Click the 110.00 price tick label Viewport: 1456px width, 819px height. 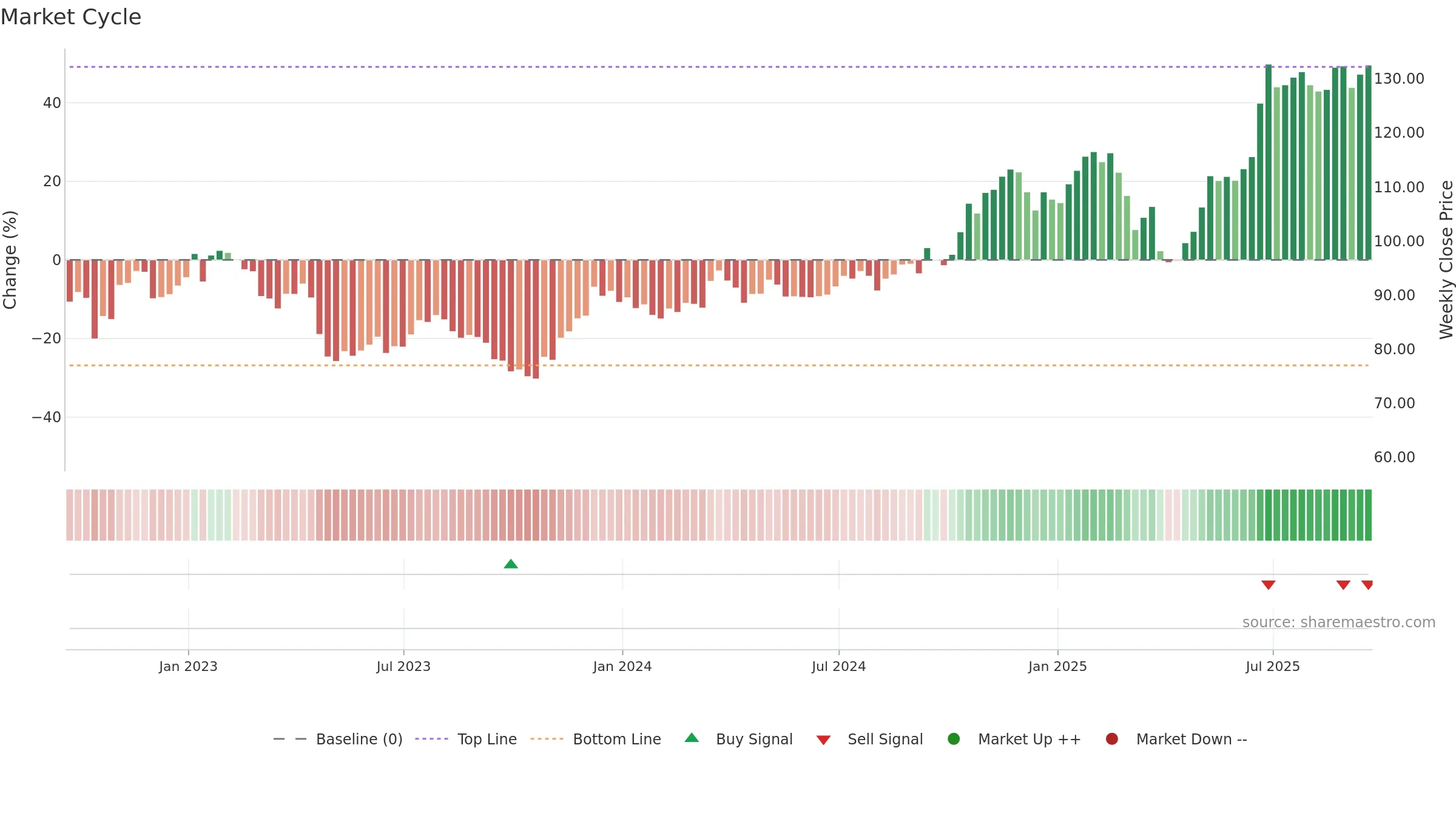coord(1399,187)
